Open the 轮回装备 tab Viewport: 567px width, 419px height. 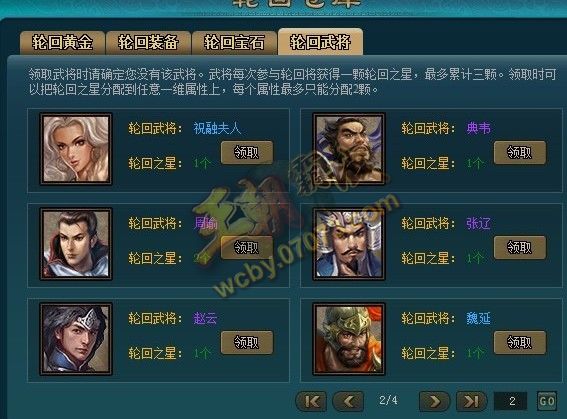coord(148,43)
